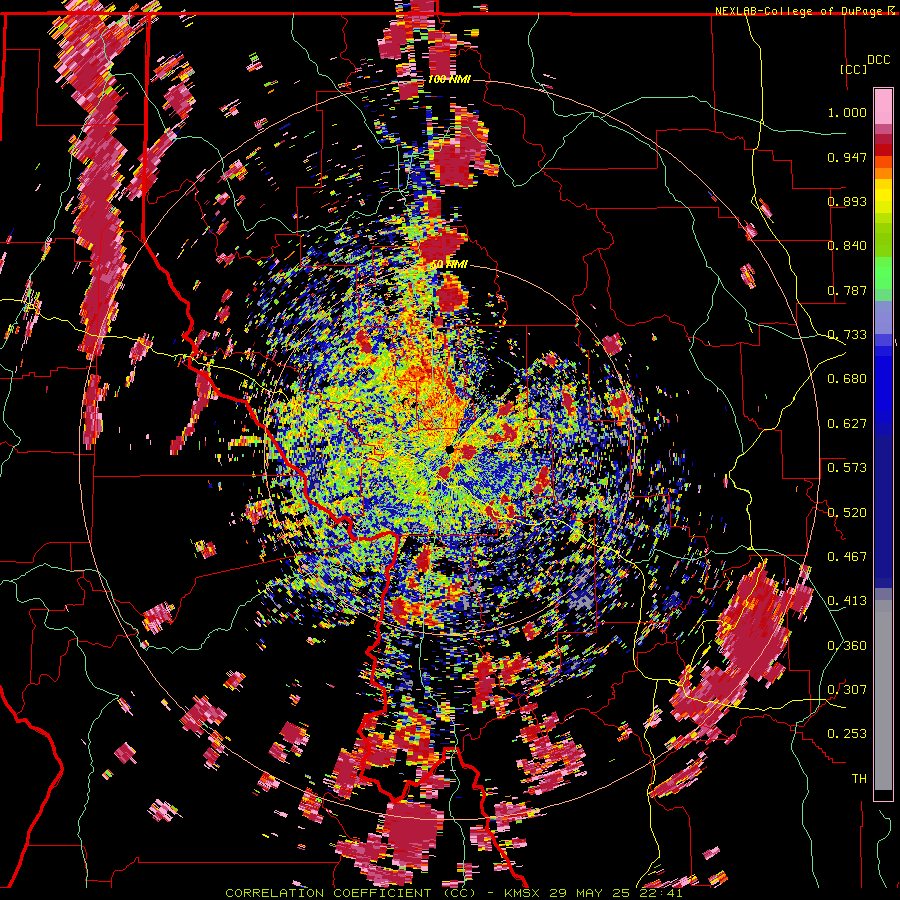Select the 0.413 legend value
This screenshot has height=900, width=900.
coord(847,601)
